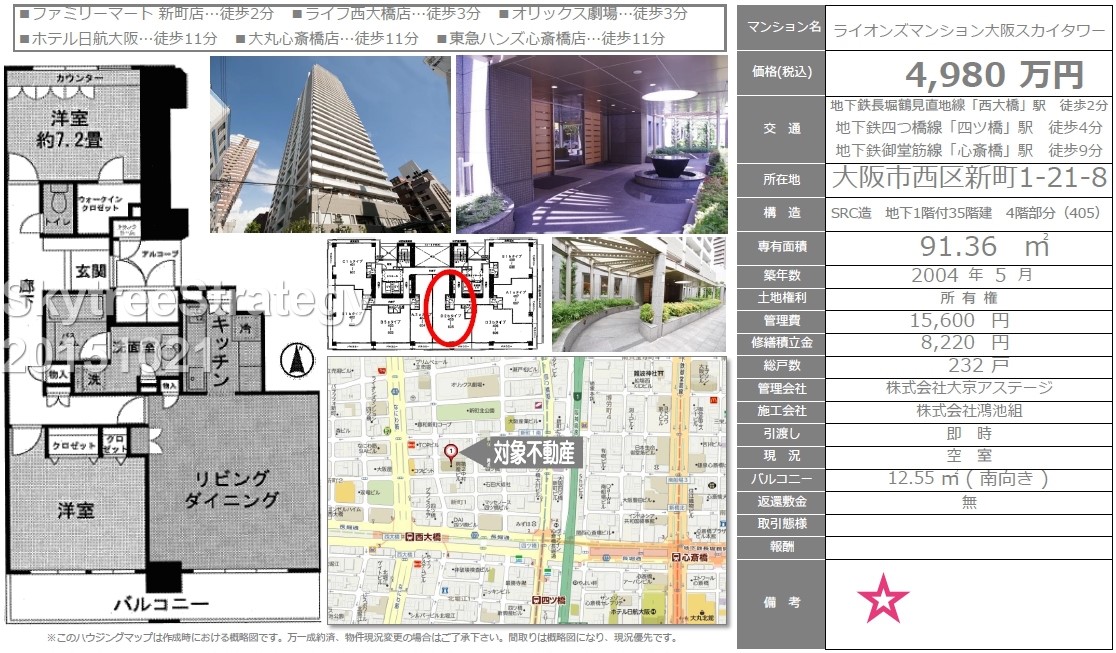Click the 専有面積 header cell

(781, 247)
